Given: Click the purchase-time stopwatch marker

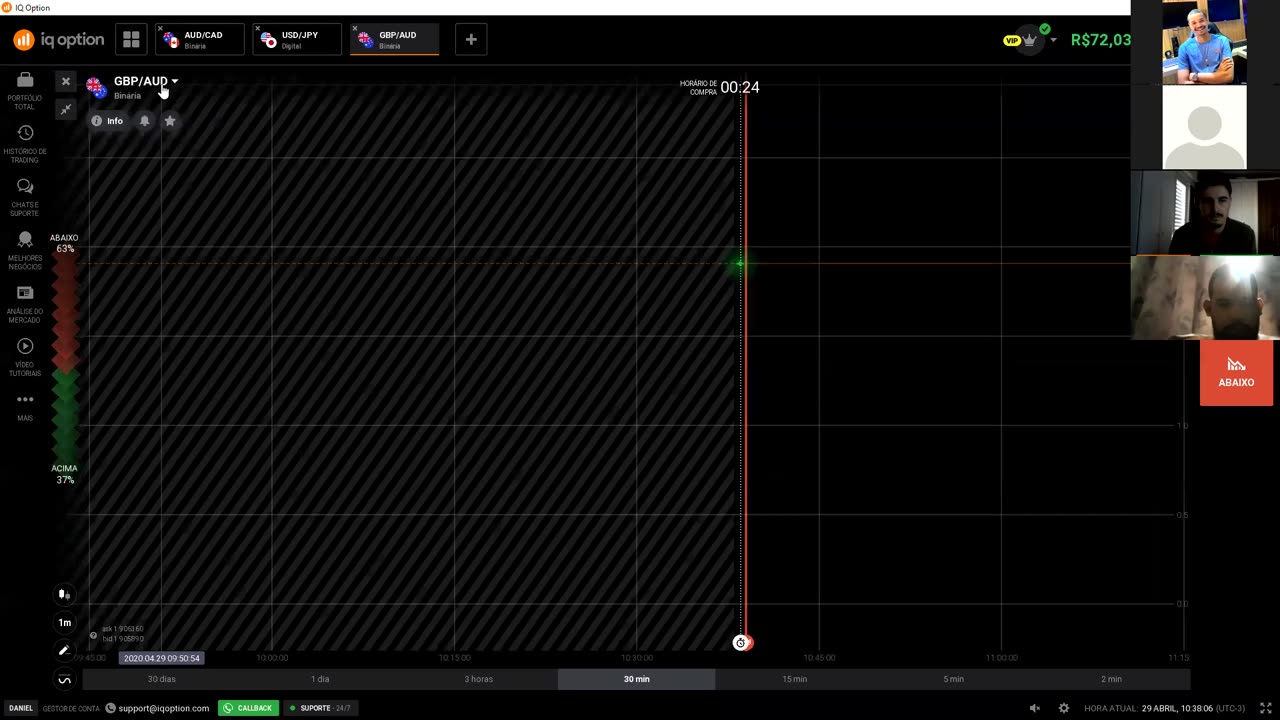Looking at the screenshot, I should click(x=741, y=643).
